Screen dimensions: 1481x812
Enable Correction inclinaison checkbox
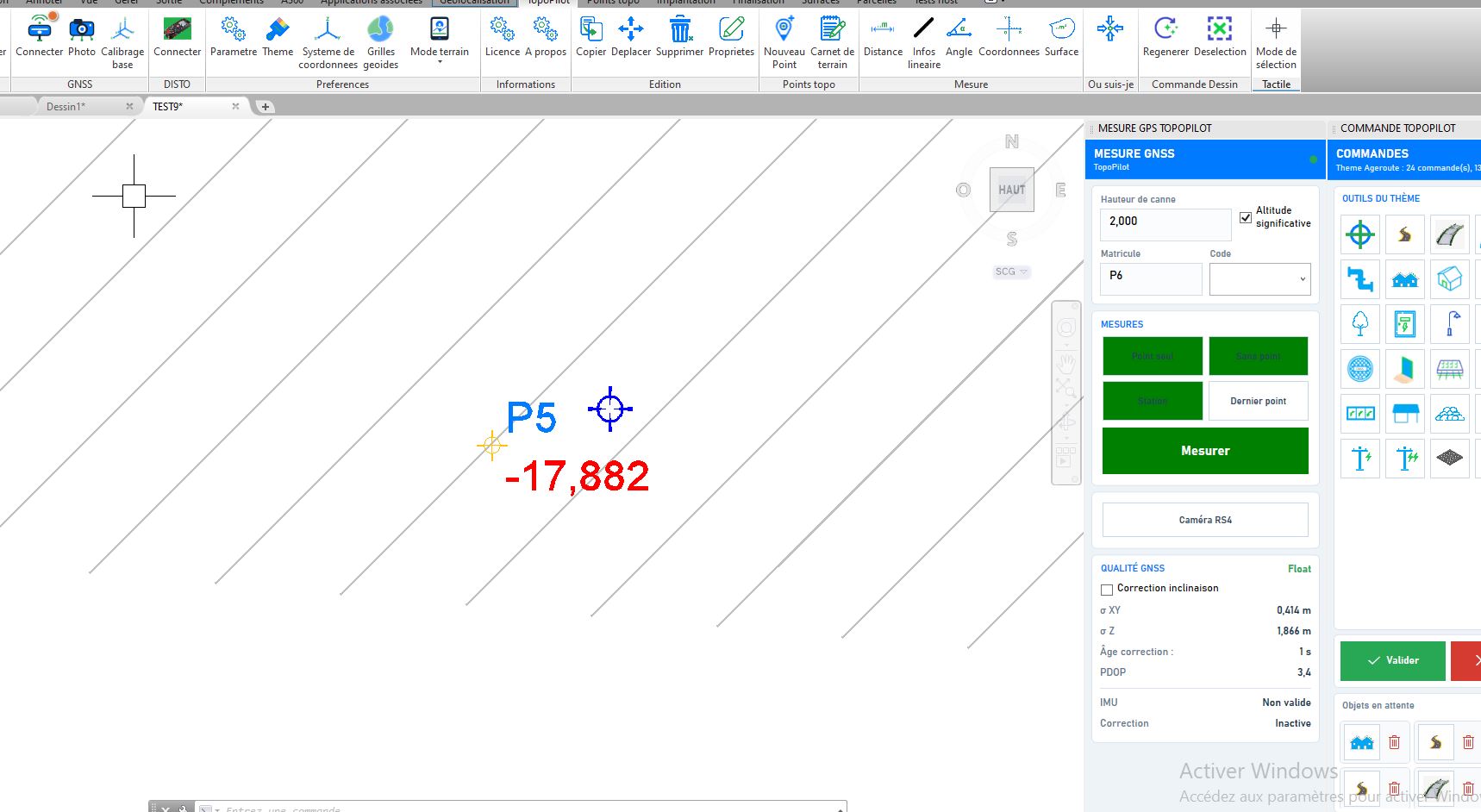(1107, 590)
